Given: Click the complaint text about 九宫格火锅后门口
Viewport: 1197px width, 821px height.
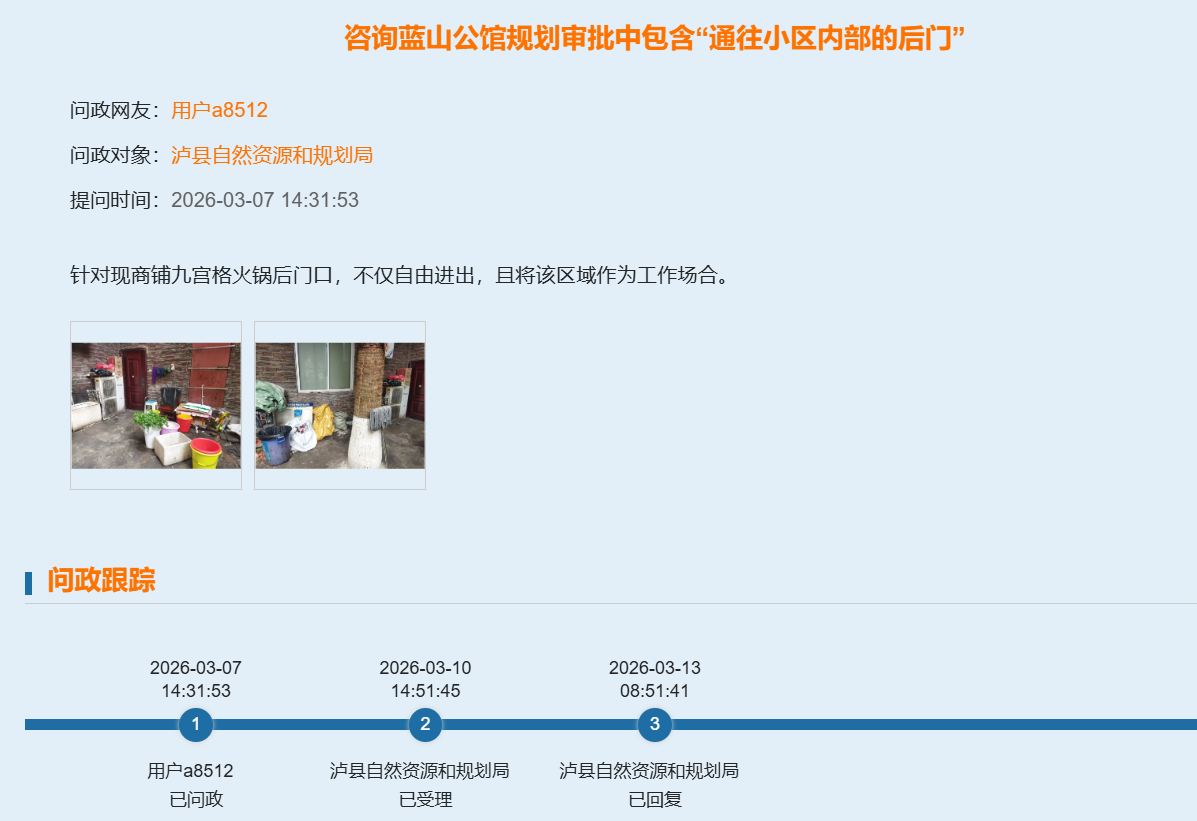Looking at the screenshot, I should pos(399,275).
